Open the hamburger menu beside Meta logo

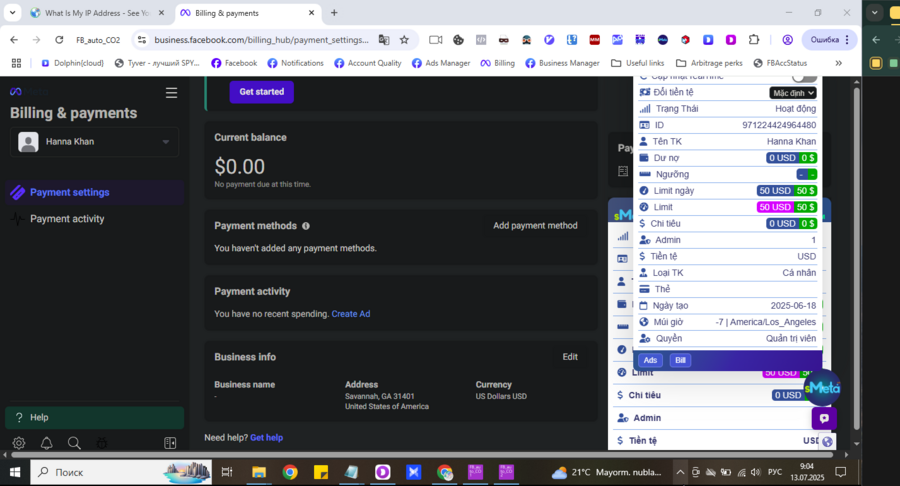171,92
